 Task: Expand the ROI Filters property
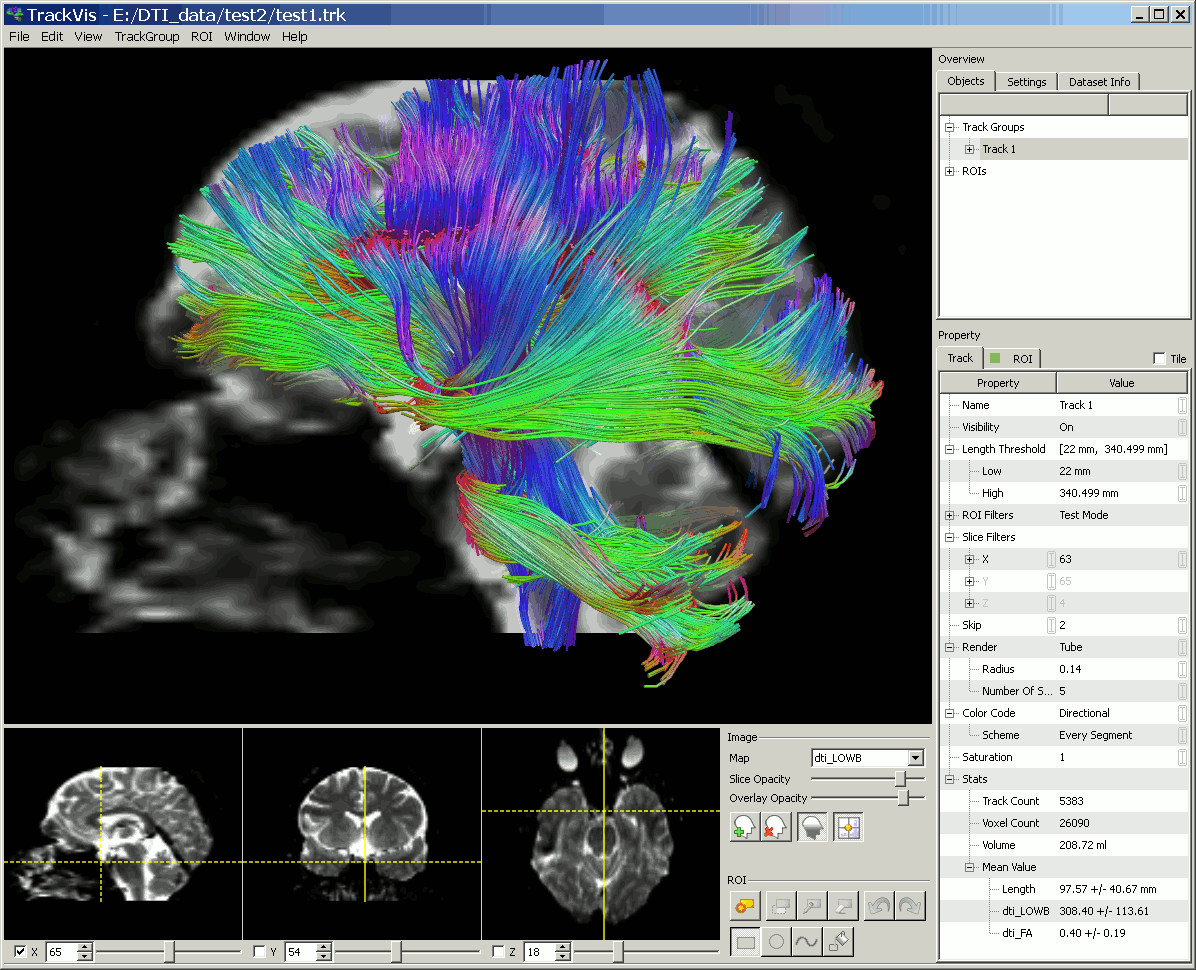click(950, 515)
